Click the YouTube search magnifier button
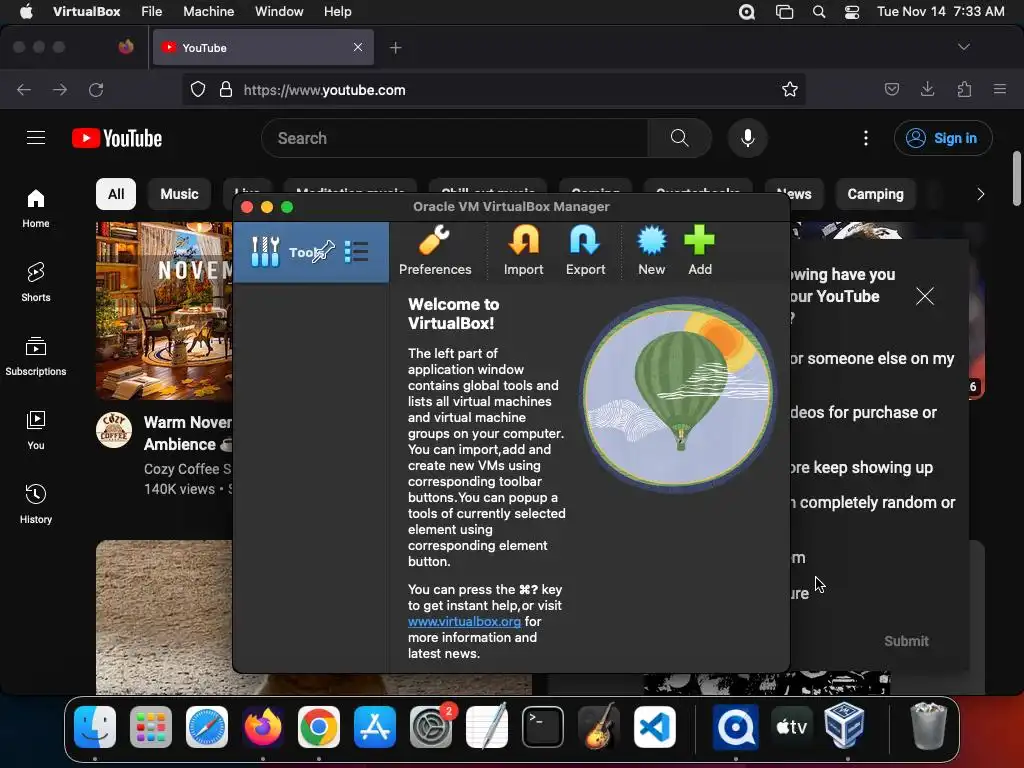 (x=679, y=138)
